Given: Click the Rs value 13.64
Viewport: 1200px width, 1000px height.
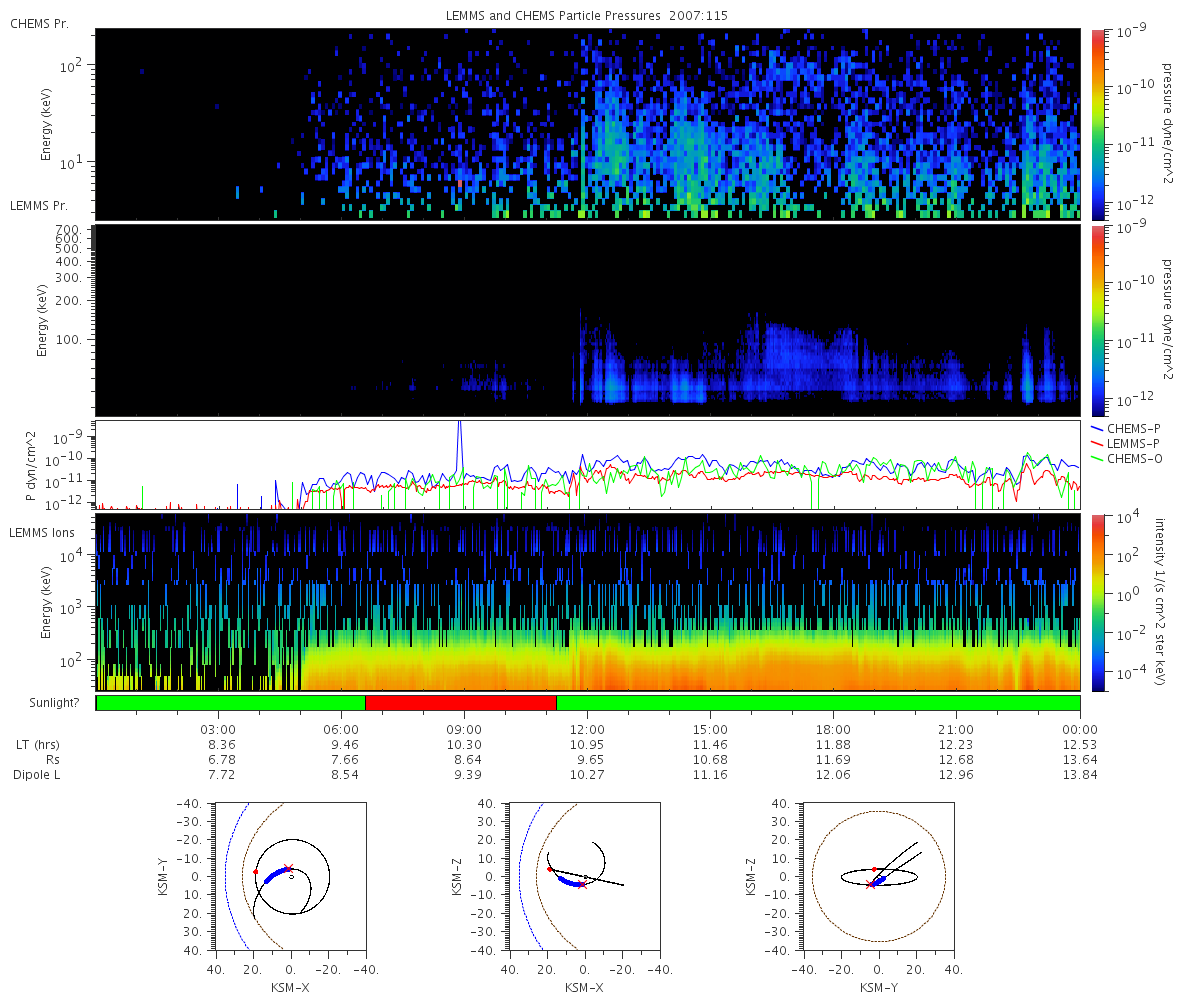Looking at the screenshot, I should [x=1080, y=760].
